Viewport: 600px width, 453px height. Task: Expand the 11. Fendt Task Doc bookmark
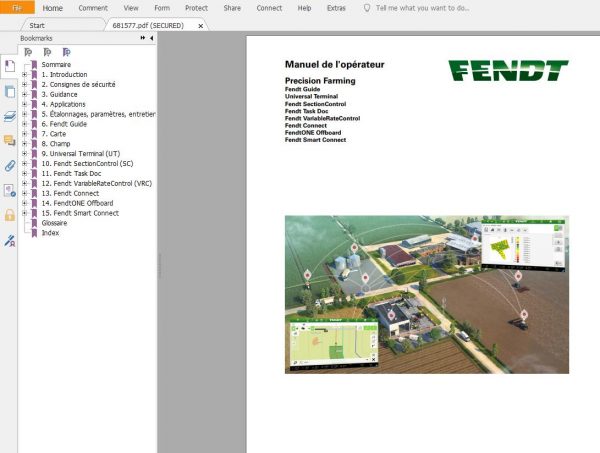(x=24, y=173)
